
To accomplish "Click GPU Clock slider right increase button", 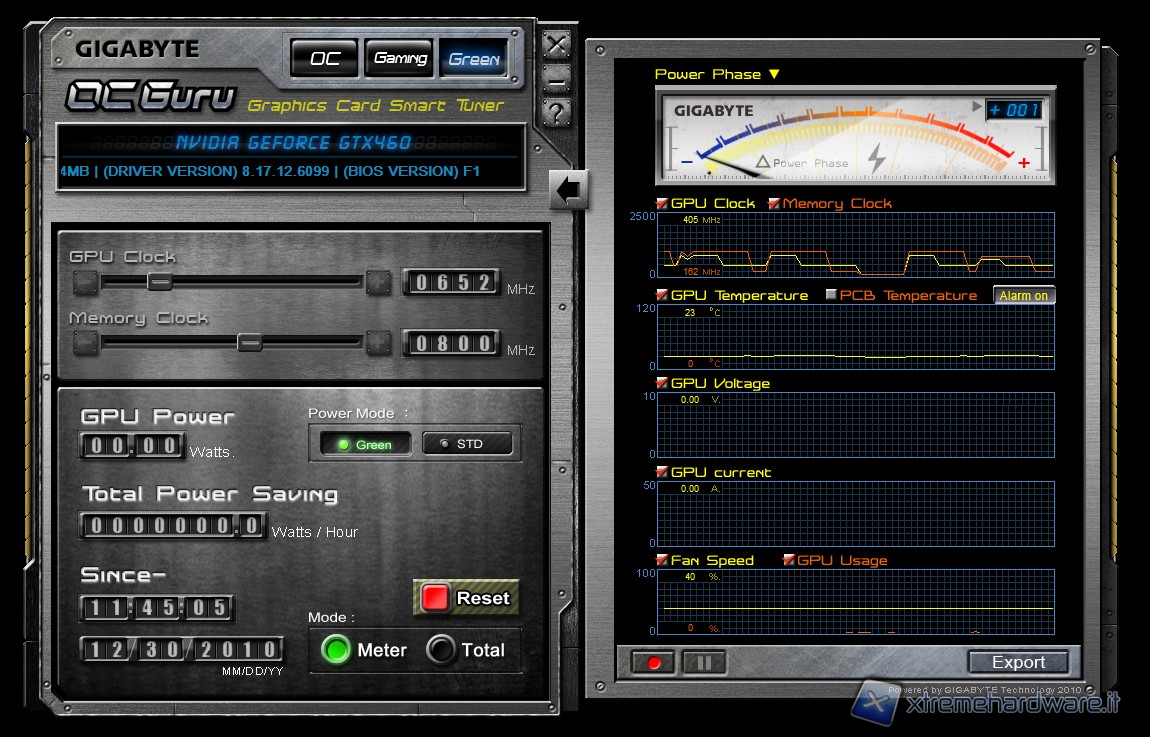I will click(378, 283).
